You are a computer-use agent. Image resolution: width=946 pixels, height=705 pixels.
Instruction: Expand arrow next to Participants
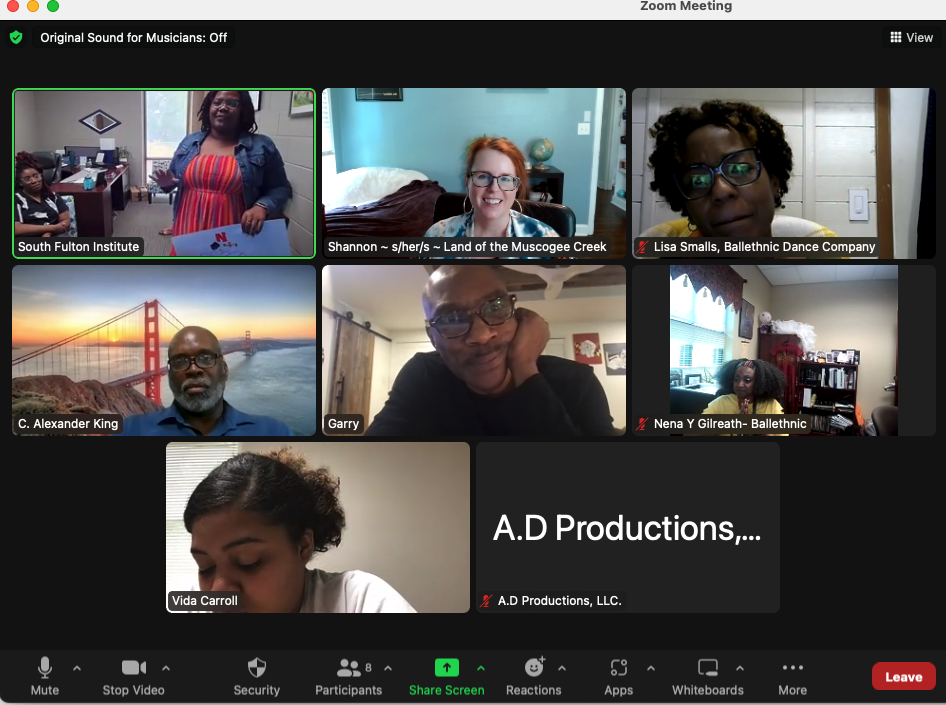coord(388,668)
